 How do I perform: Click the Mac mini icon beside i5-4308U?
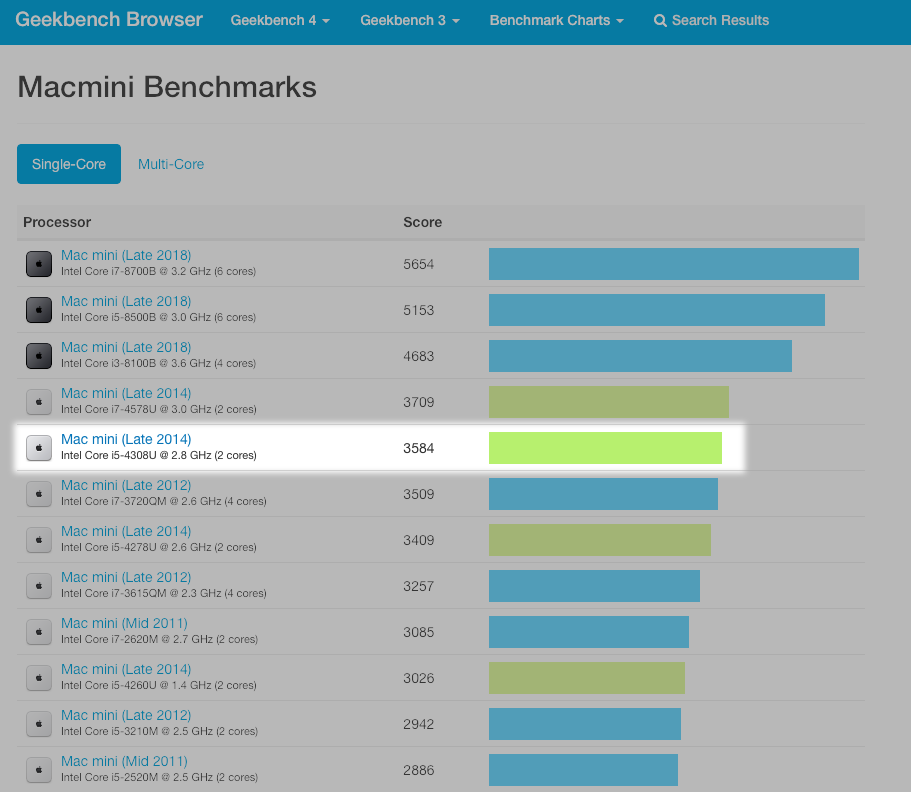click(x=39, y=448)
